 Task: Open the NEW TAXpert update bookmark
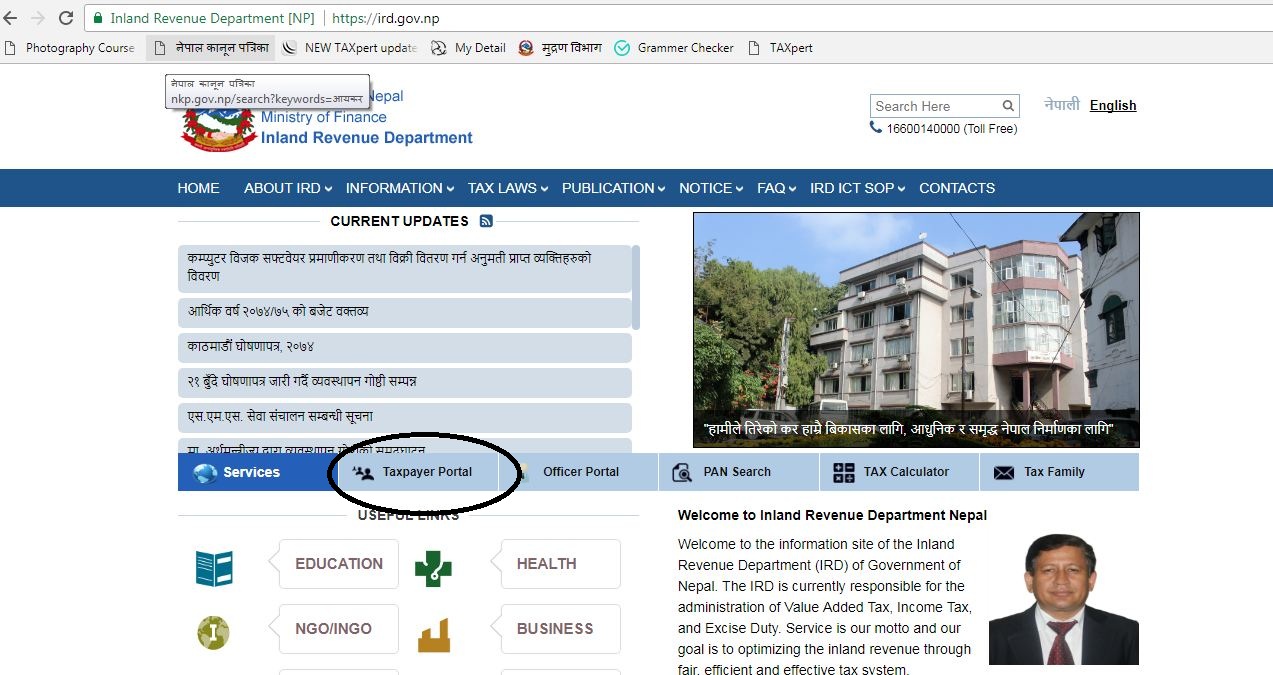coord(351,48)
